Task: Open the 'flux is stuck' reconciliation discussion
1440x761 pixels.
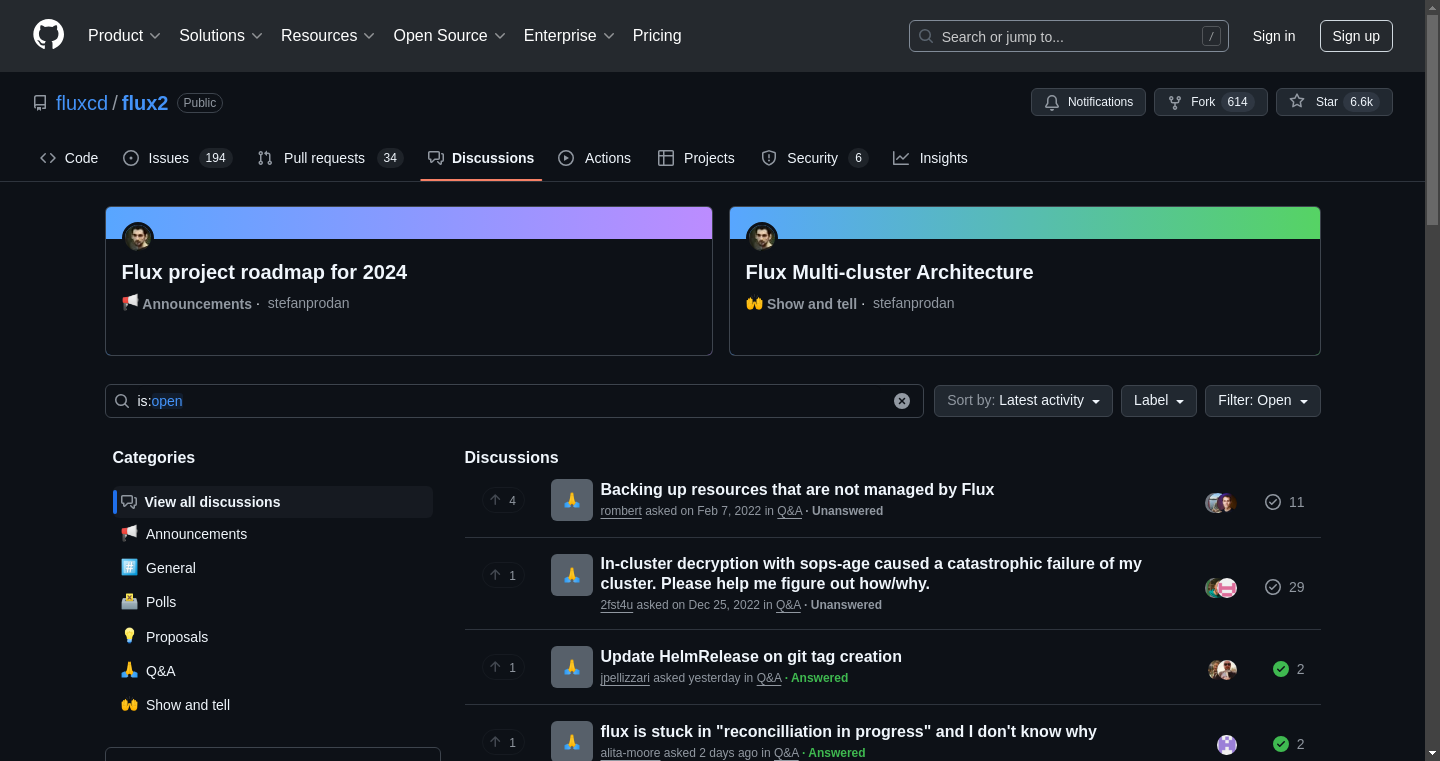Action: 848,731
